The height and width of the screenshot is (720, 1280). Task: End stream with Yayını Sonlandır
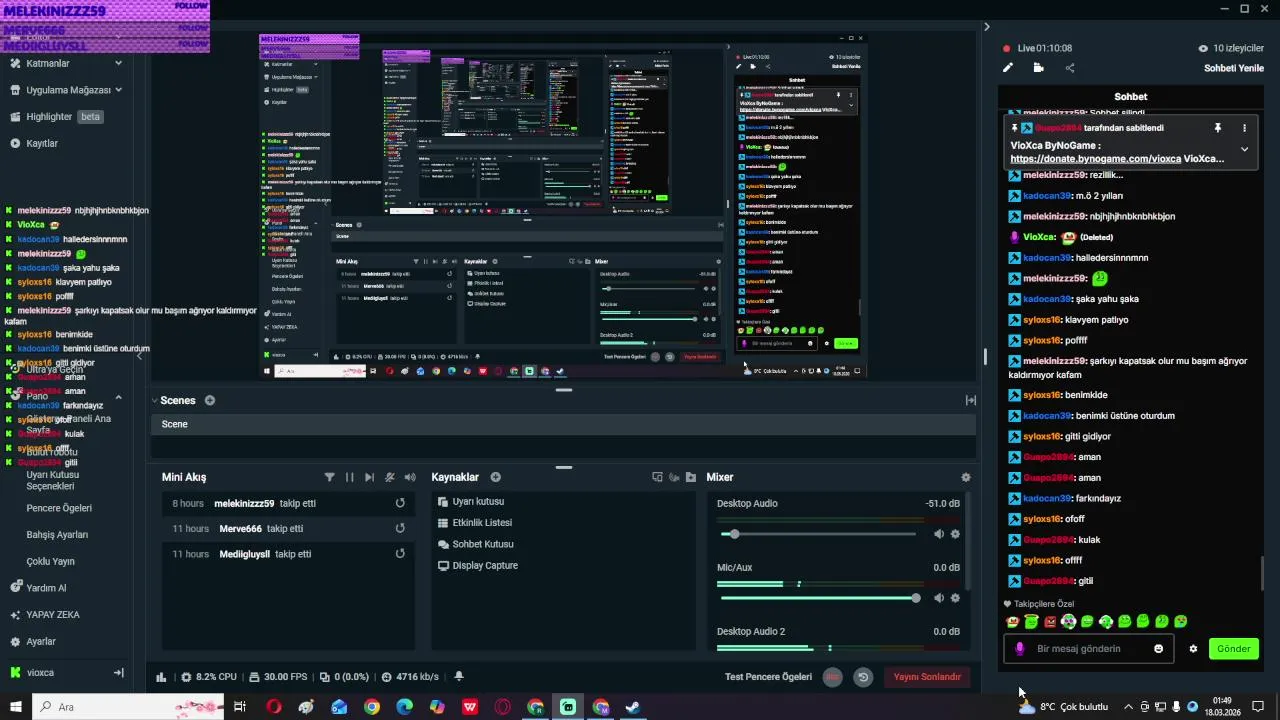click(927, 677)
